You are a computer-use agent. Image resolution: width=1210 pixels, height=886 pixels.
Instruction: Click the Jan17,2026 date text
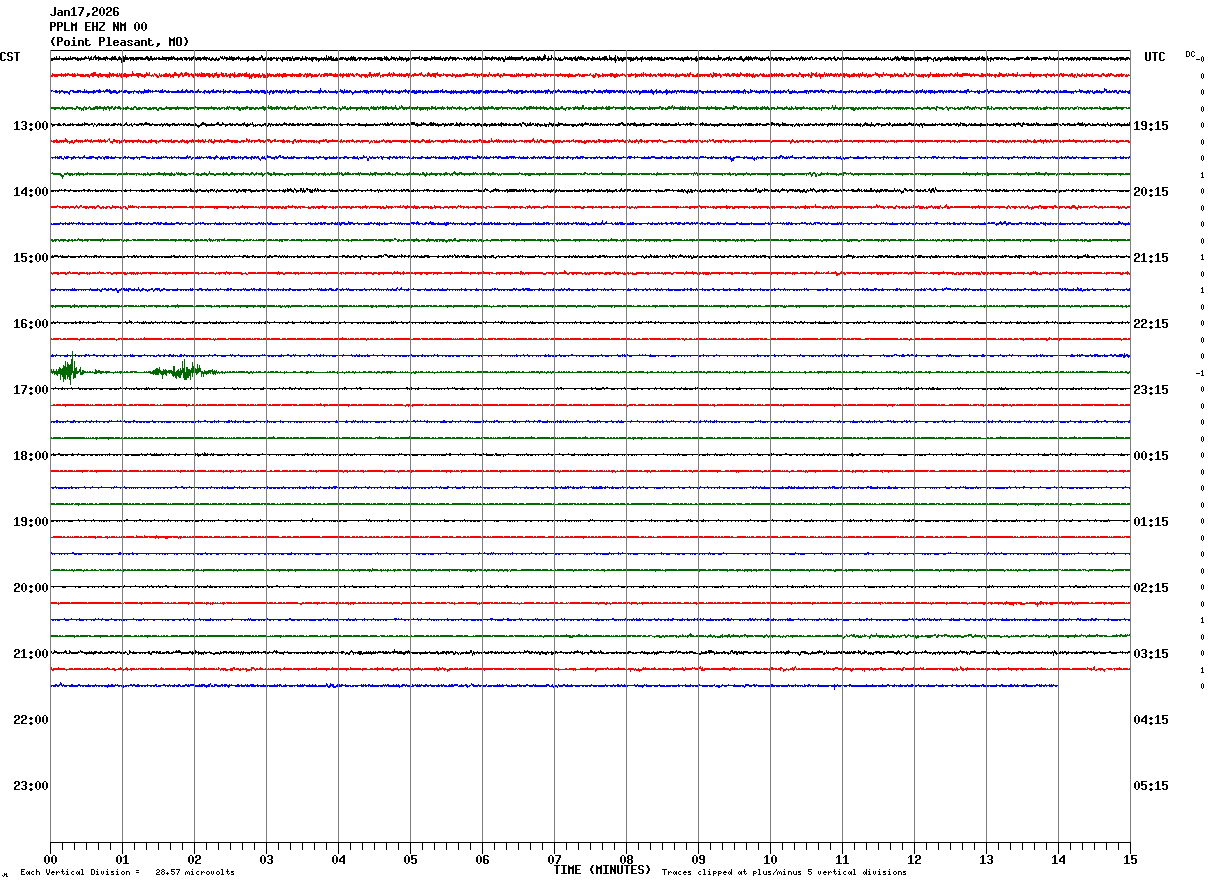point(84,12)
